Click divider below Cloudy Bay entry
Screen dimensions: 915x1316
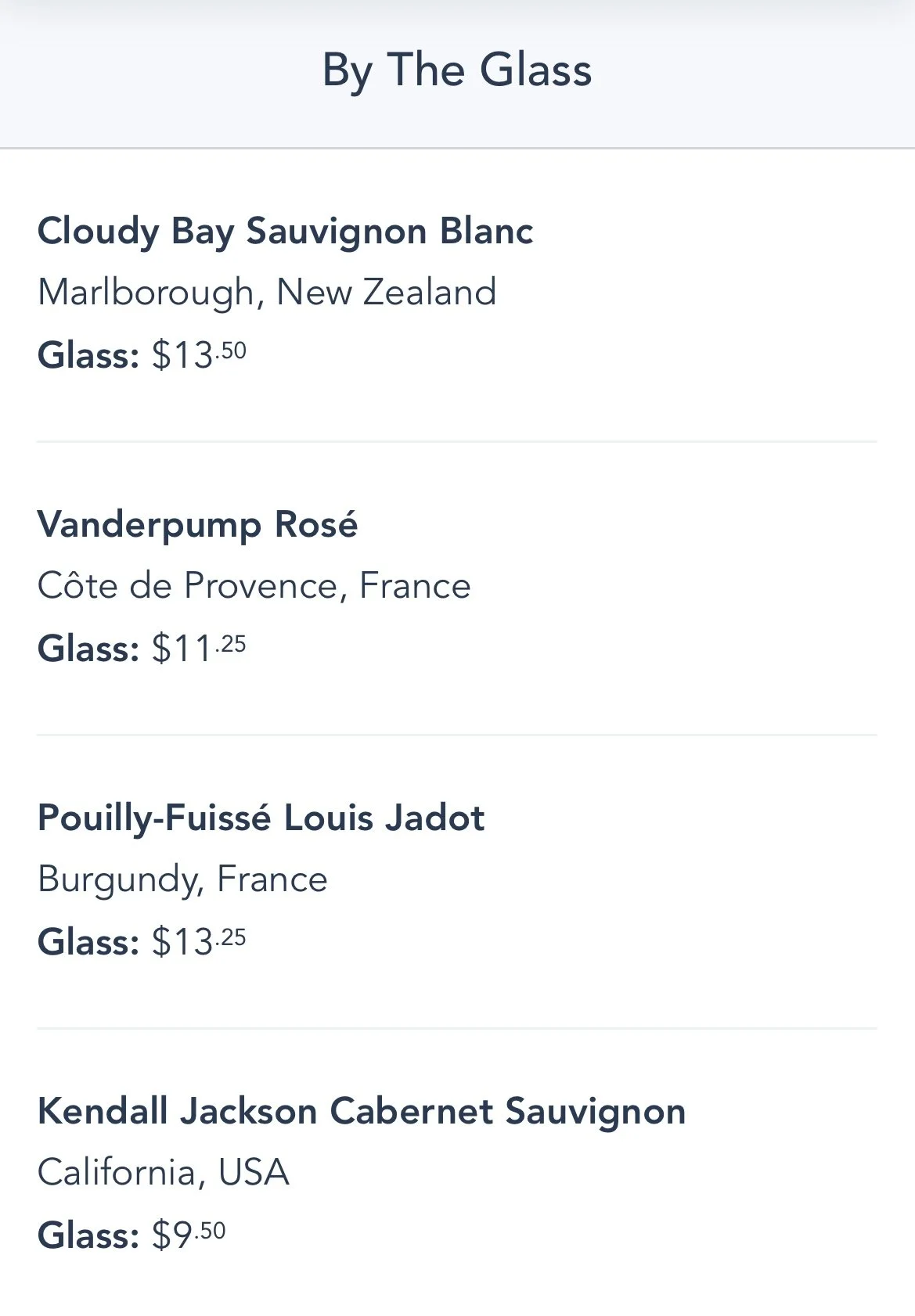[457, 442]
